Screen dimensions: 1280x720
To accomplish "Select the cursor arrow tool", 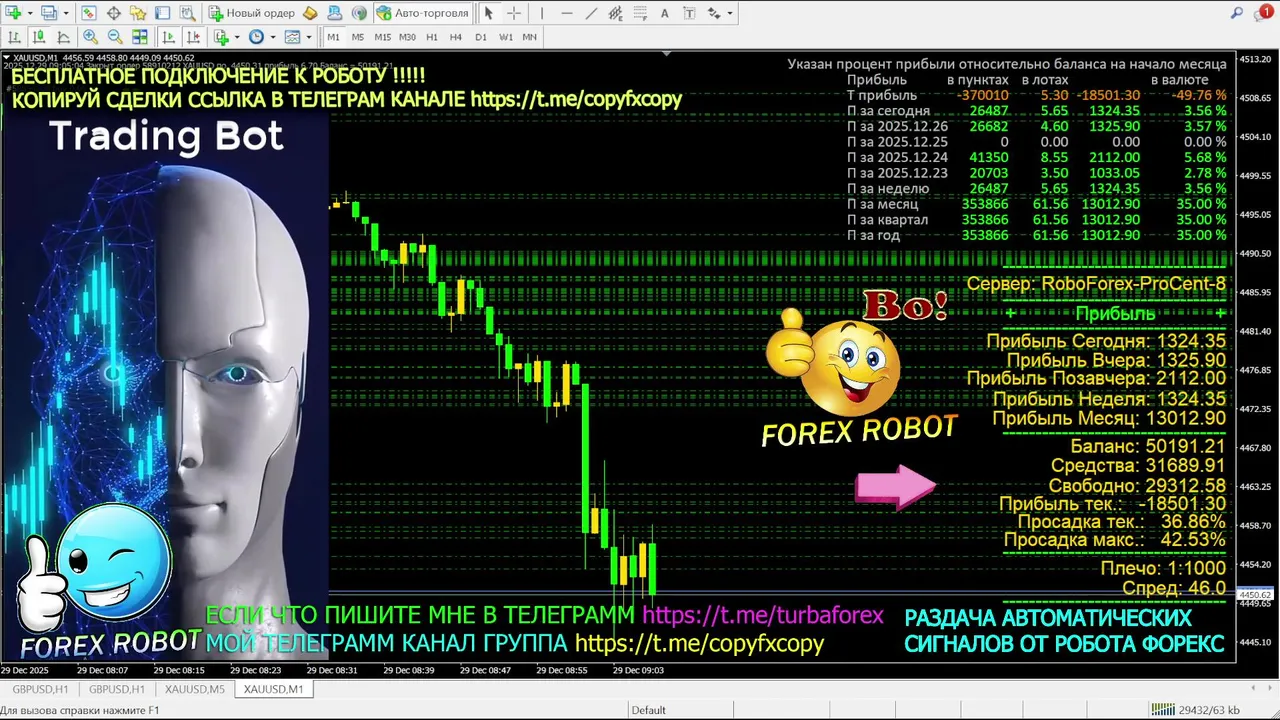I will pyautogui.click(x=489, y=13).
